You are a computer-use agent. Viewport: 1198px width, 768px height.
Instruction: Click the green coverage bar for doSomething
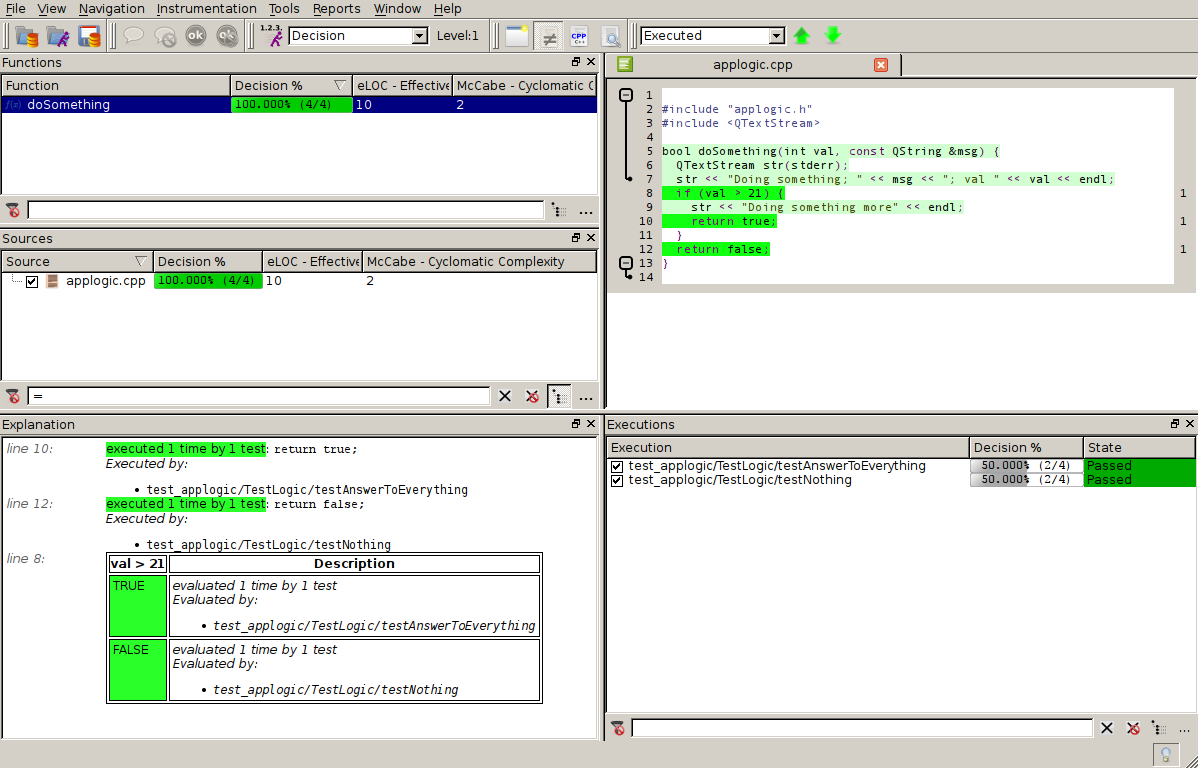coord(290,104)
